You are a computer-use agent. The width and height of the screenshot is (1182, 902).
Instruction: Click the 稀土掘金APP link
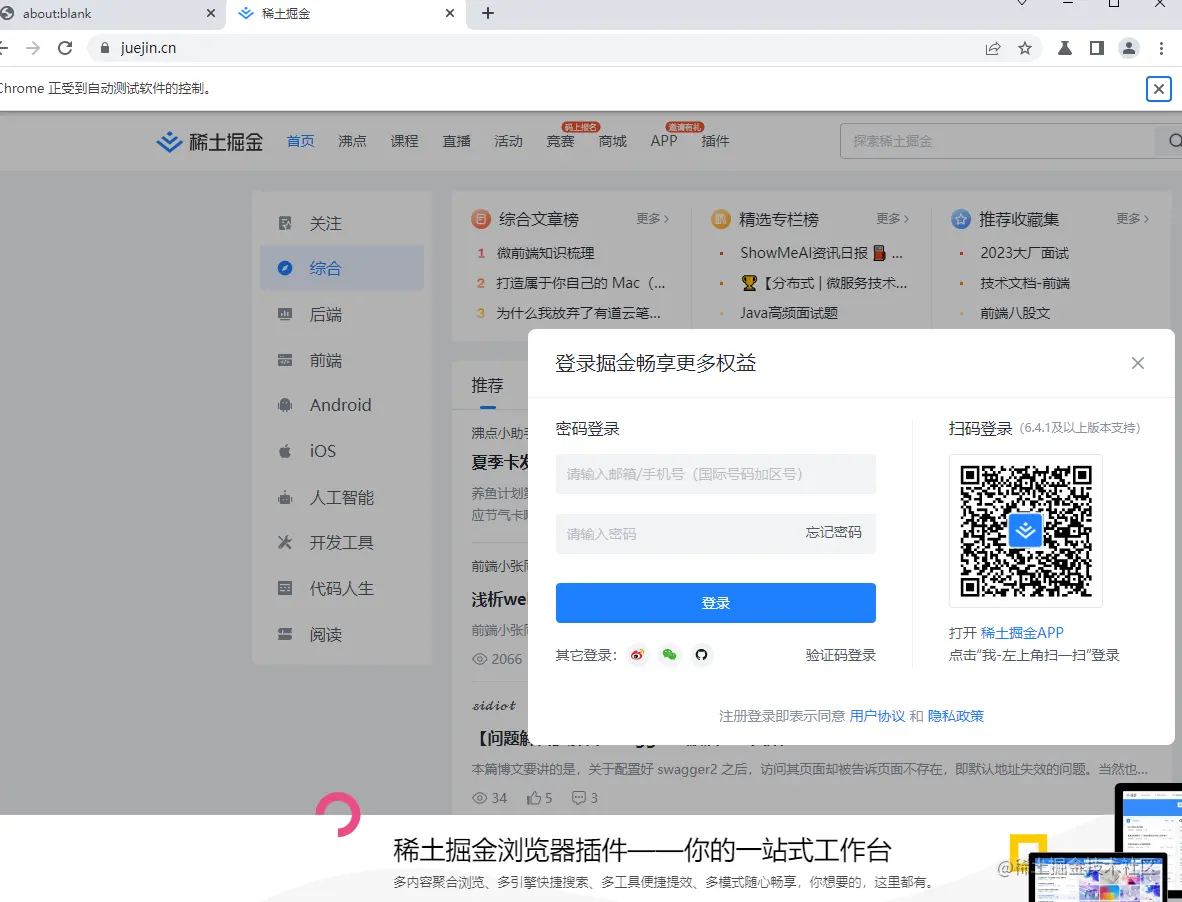tap(1022, 633)
